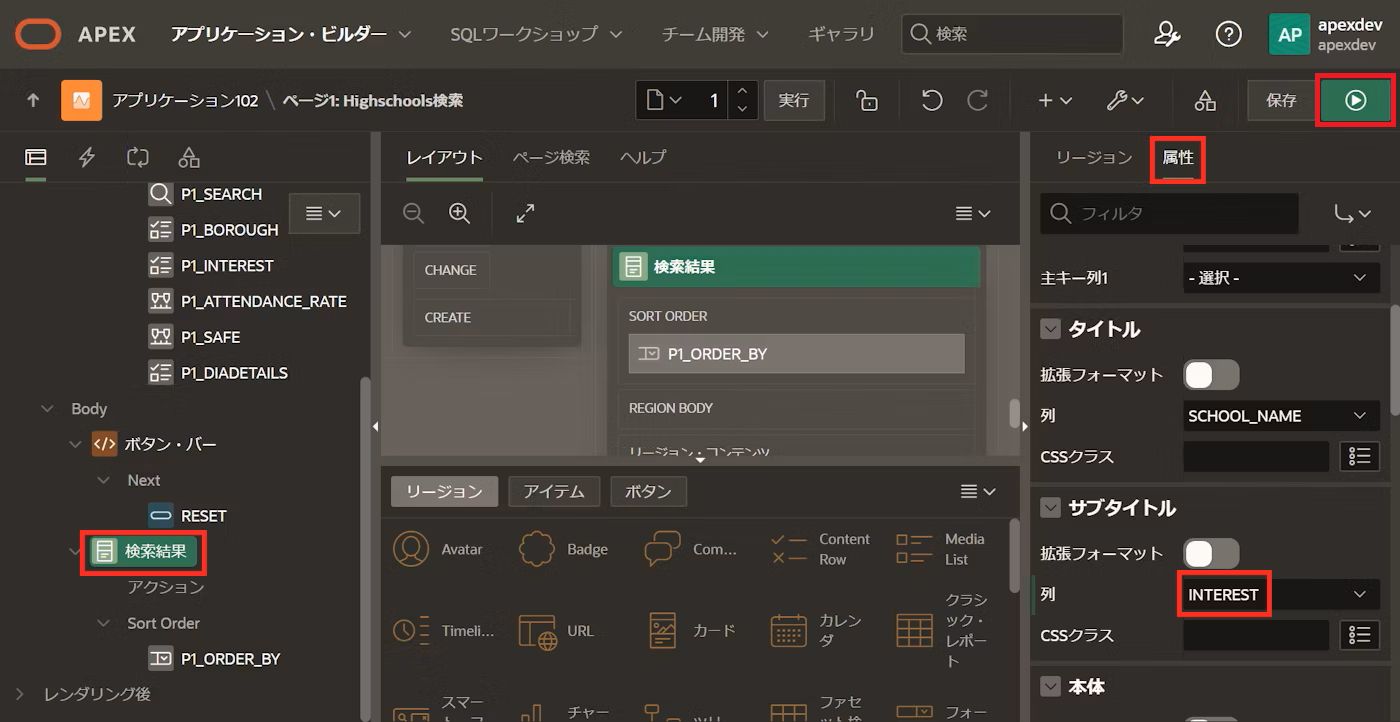This screenshot has height=722, width=1400.
Task: Zoom in the layout view
Action: click(459, 213)
